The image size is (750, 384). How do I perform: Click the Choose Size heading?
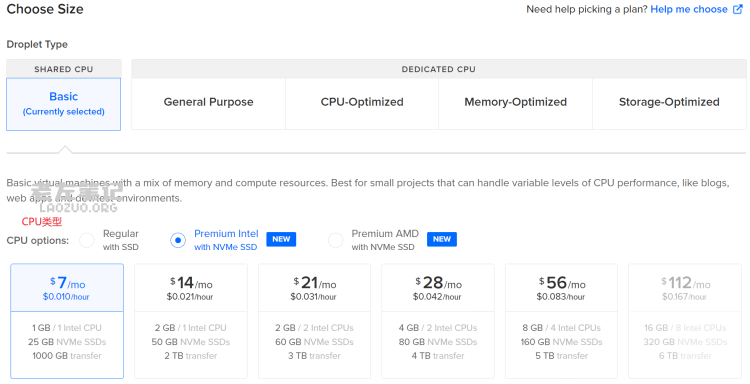click(x=45, y=9)
